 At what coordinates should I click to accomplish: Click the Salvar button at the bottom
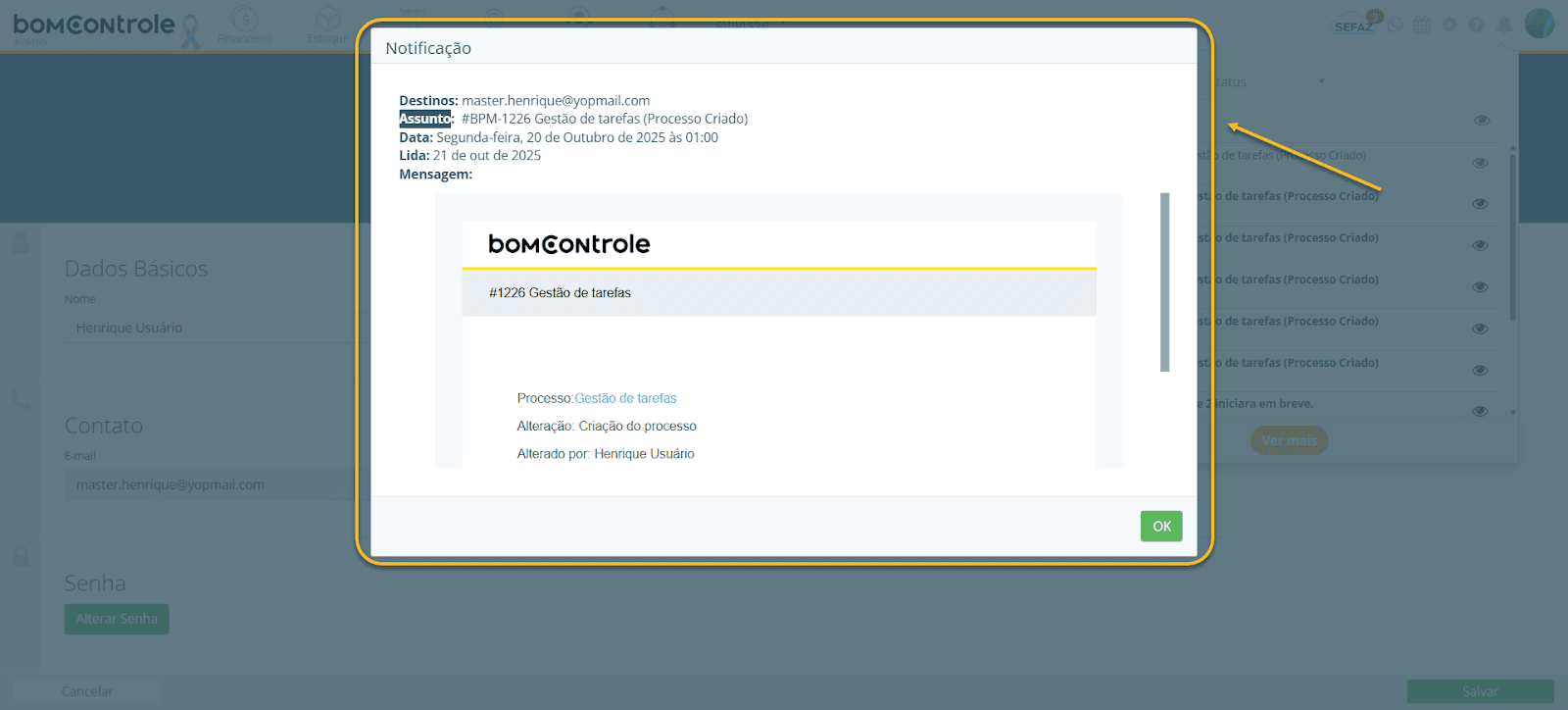[x=1480, y=691]
